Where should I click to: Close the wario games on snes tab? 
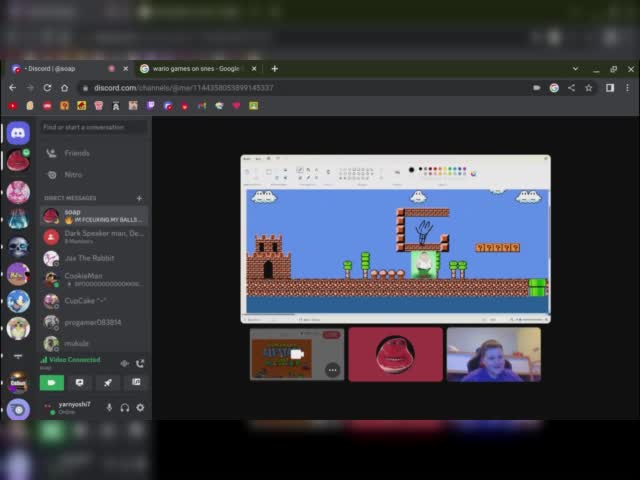254,69
